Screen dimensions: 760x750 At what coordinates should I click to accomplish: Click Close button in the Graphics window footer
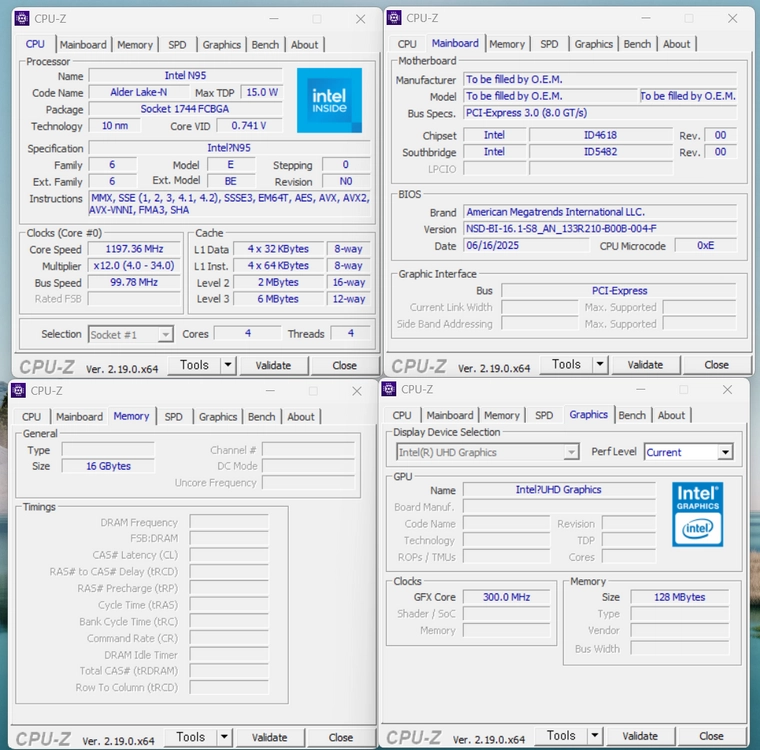[711, 736]
